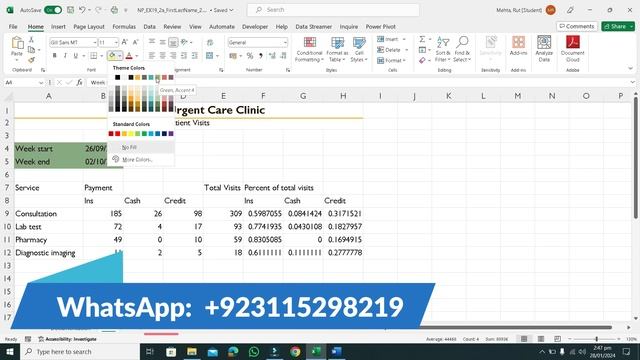The width and height of the screenshot is (640, 360).
Task: Click the AutoSum sigma icon
Action: pyautogui.click(x=422, y=39)
